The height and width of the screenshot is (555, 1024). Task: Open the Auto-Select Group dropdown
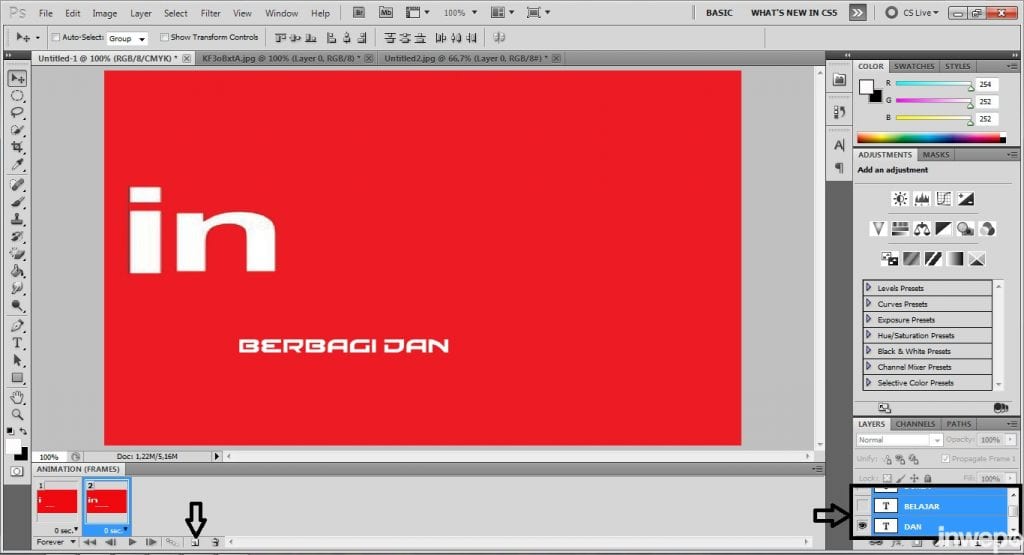click(x=127, y=38)
